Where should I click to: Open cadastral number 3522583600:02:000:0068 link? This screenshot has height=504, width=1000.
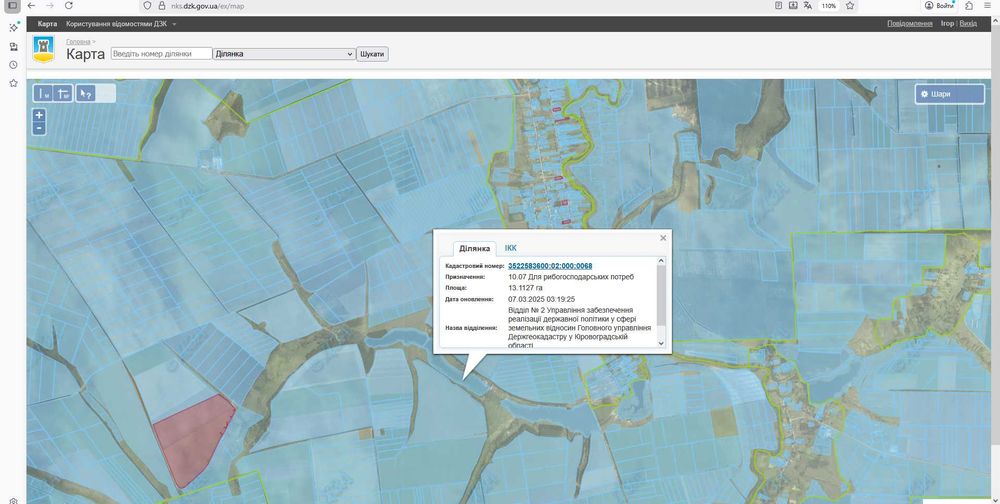[550, 266]
